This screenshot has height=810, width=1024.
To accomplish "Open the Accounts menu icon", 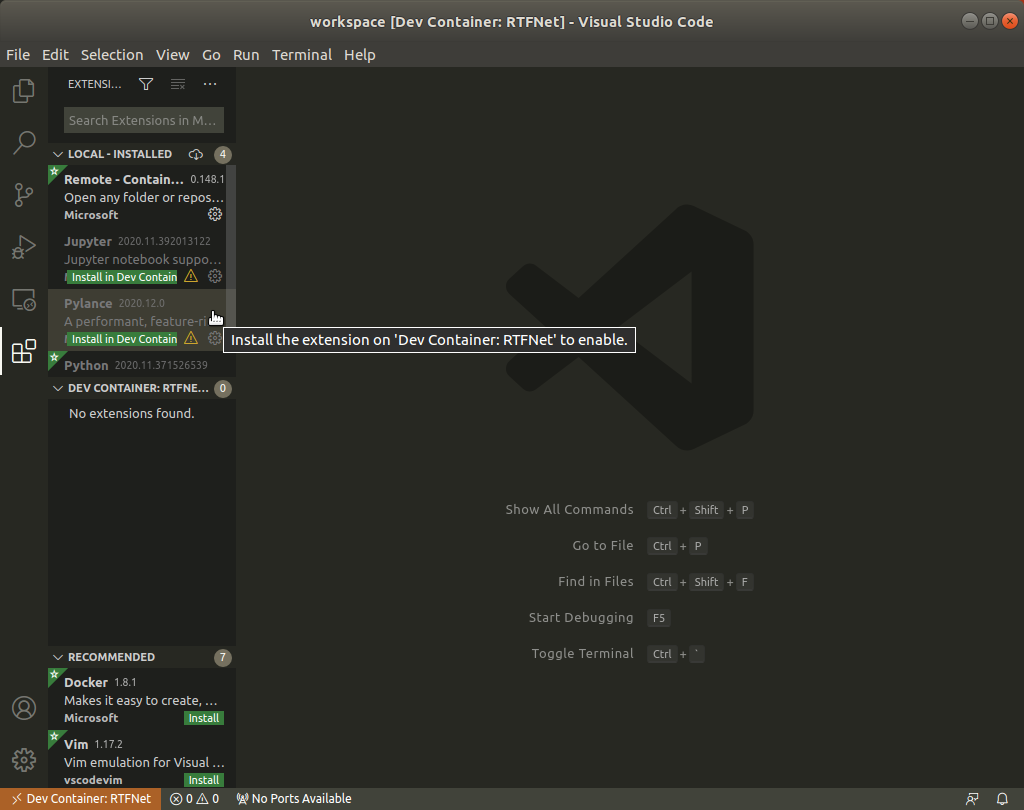I will pos(24,708).
